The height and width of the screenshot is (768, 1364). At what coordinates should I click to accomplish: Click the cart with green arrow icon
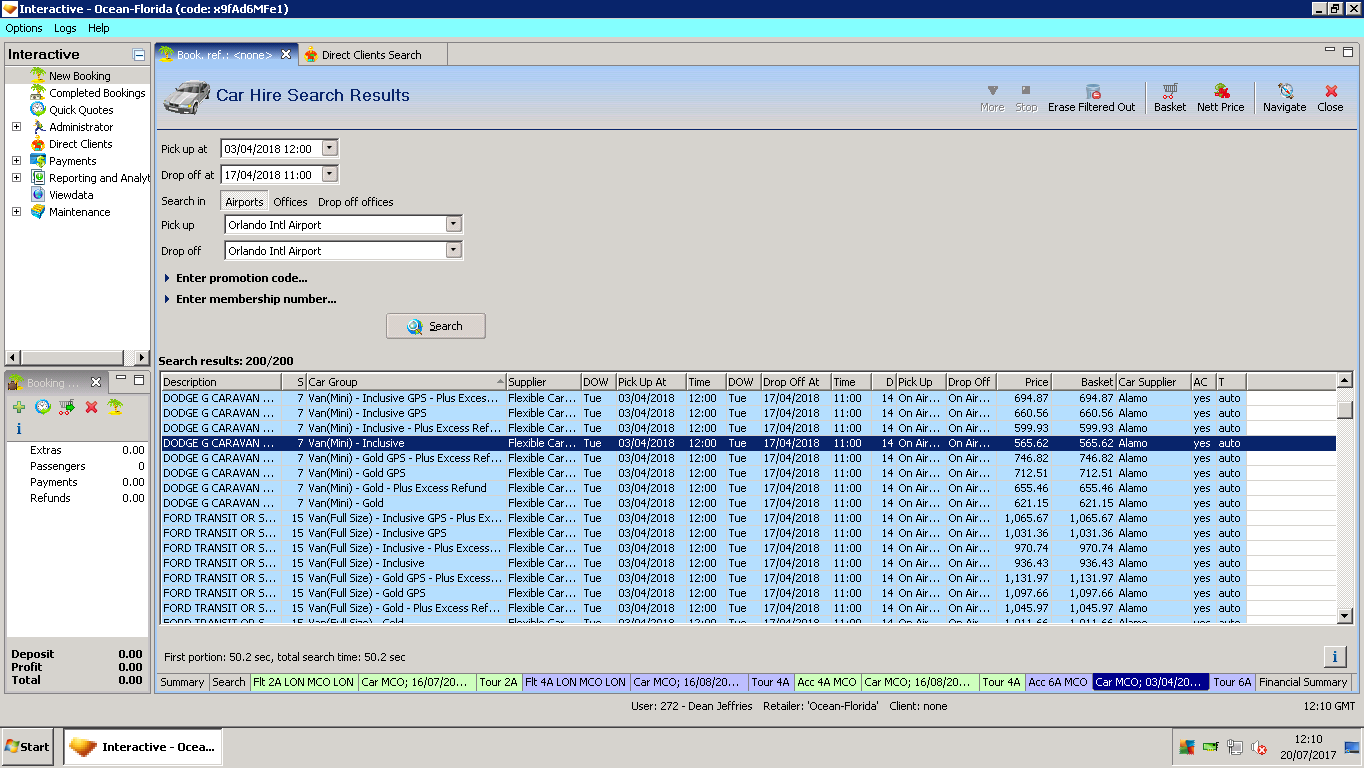(67, 407)
